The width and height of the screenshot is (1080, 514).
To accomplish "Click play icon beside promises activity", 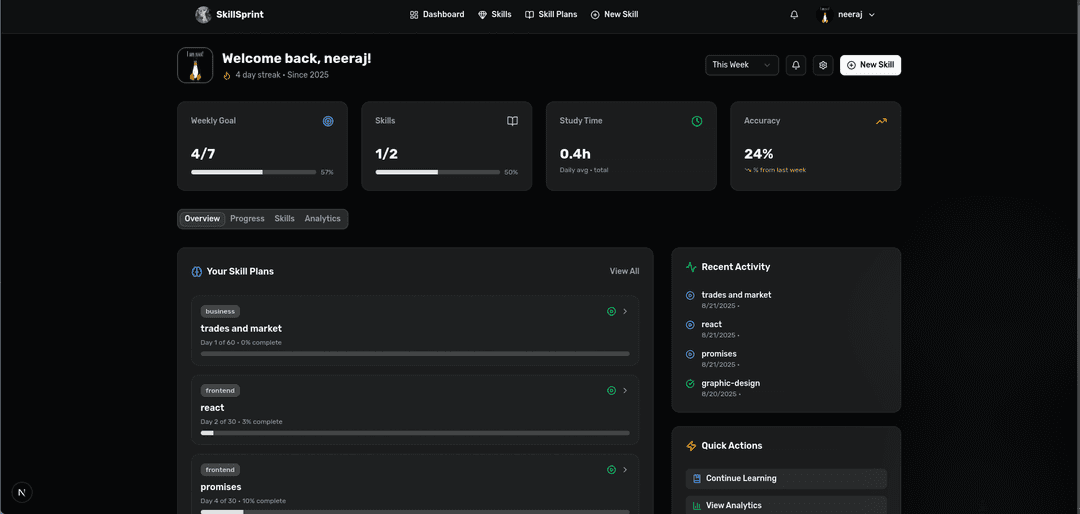I will click(690, 354).
